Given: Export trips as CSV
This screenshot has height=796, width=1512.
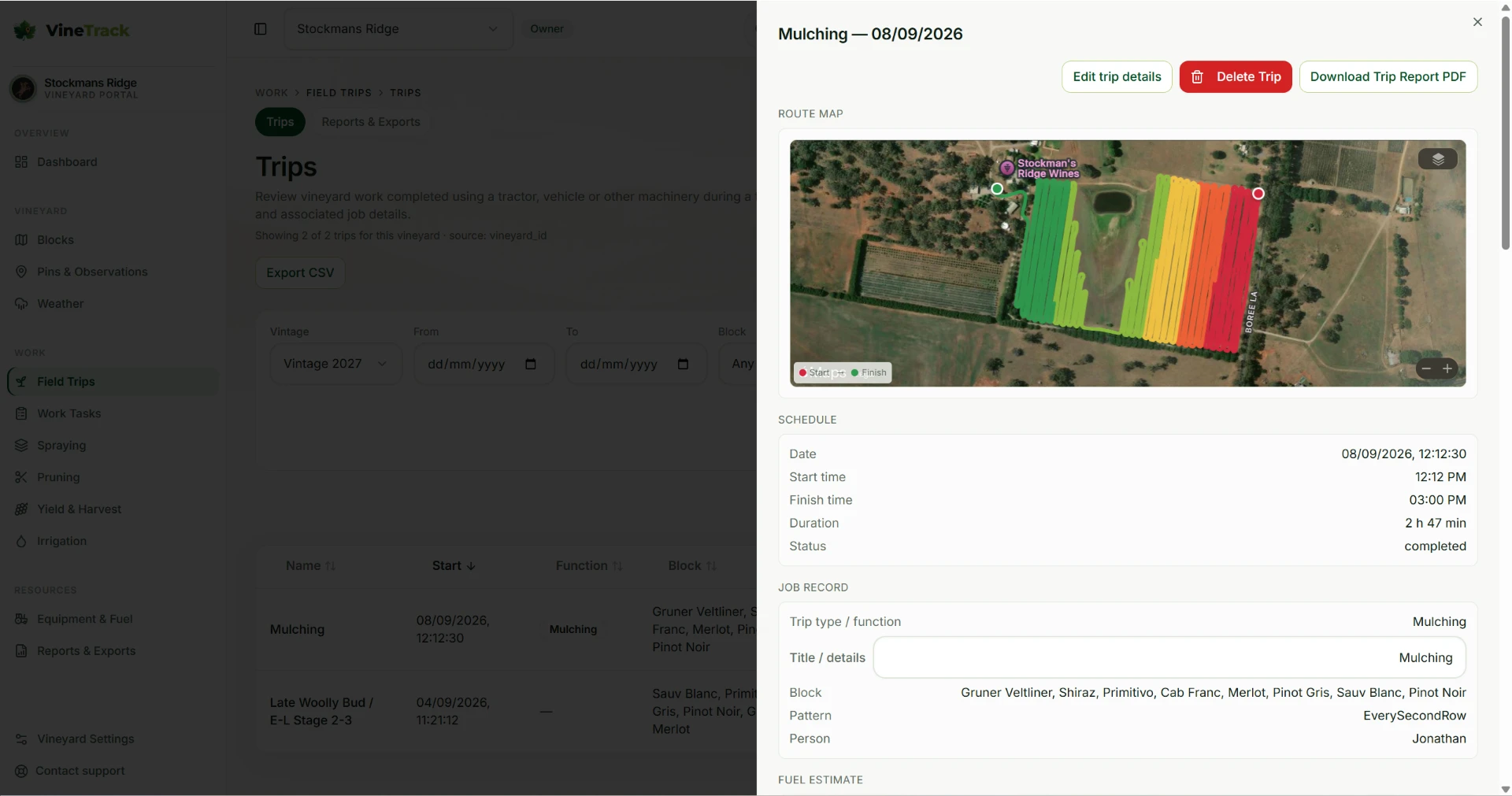Looking at the screenshot, I should pyautogui.click(x=300, y=273).
